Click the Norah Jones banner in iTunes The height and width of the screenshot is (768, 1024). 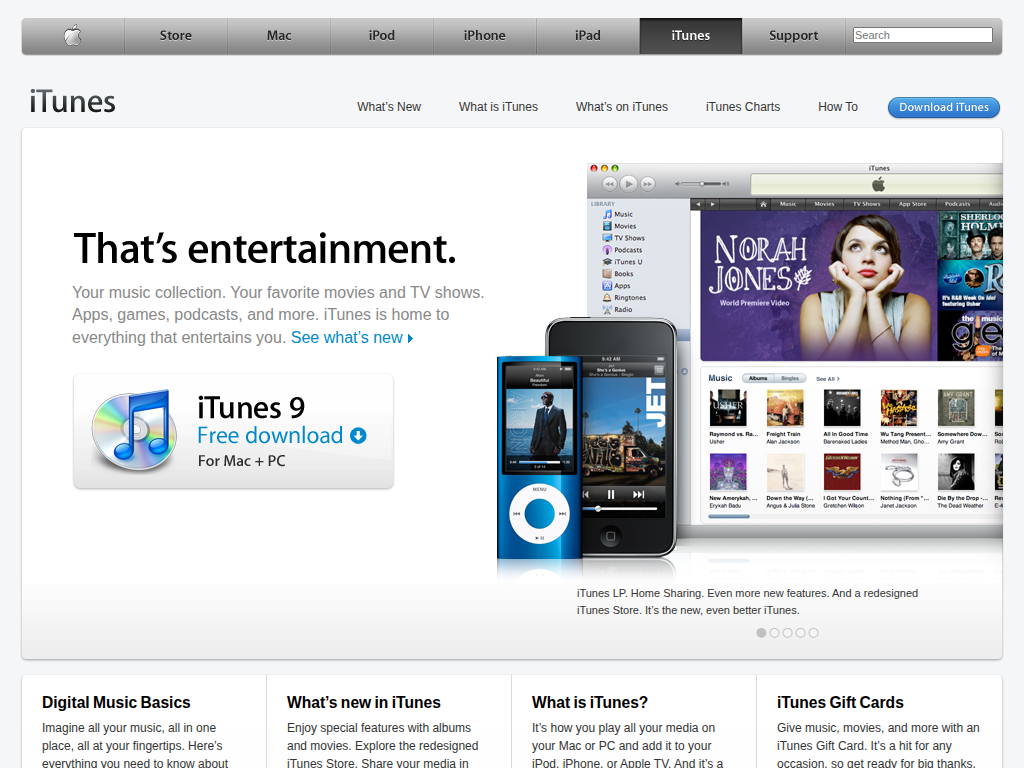(x=818, y=285)
